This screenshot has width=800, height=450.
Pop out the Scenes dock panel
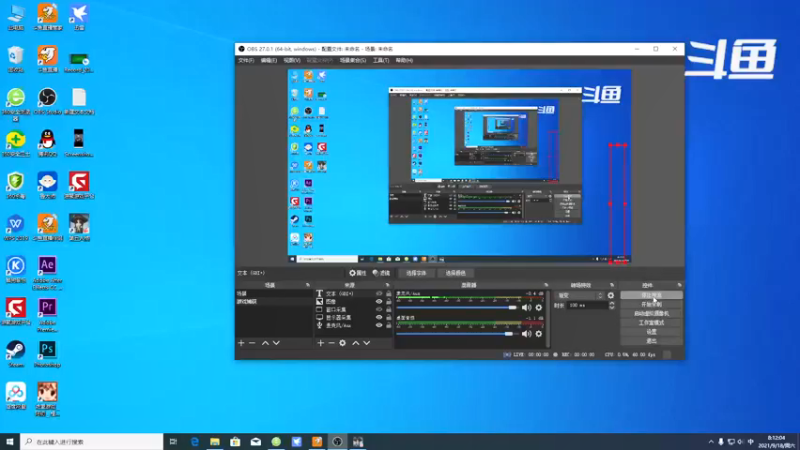click(x=308, y=285)
